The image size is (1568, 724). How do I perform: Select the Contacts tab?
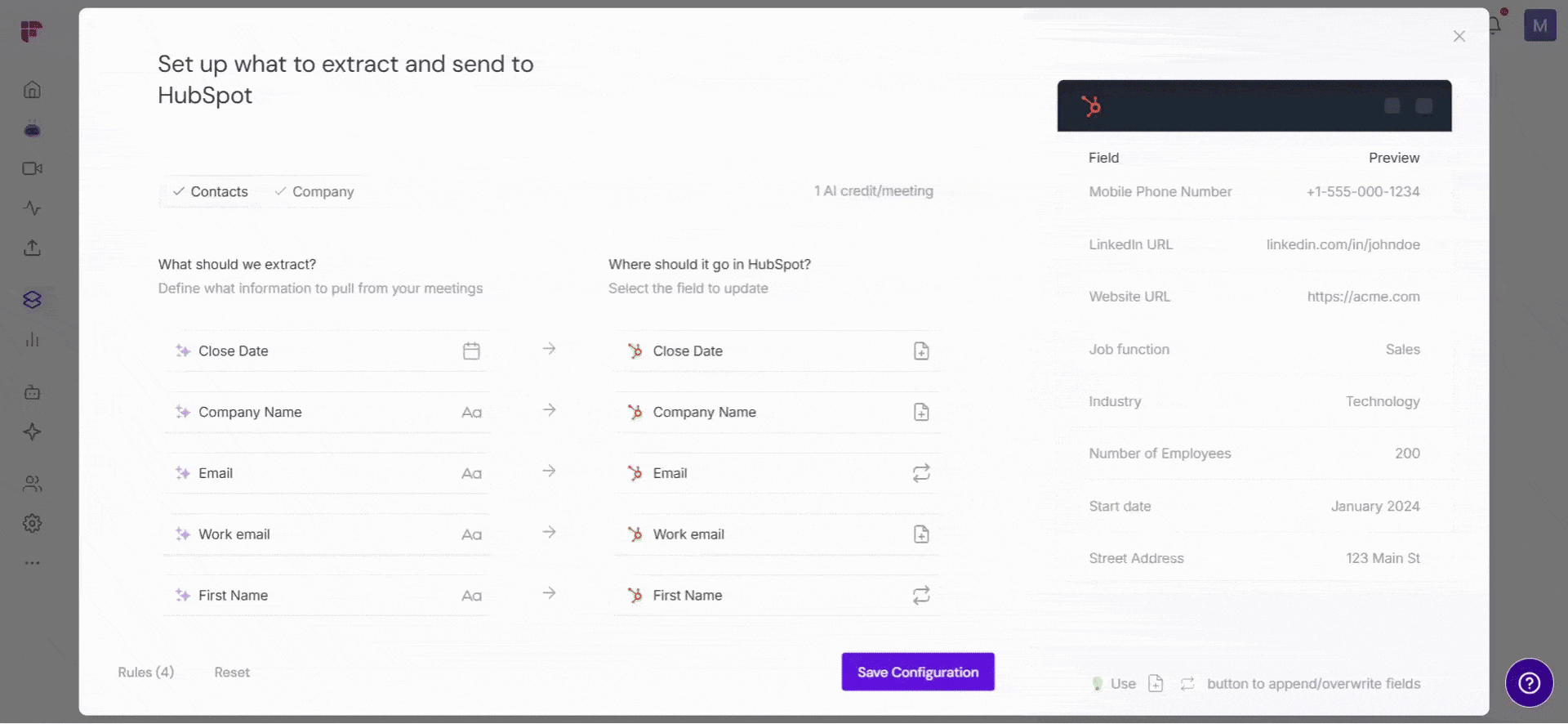point(210,191)
